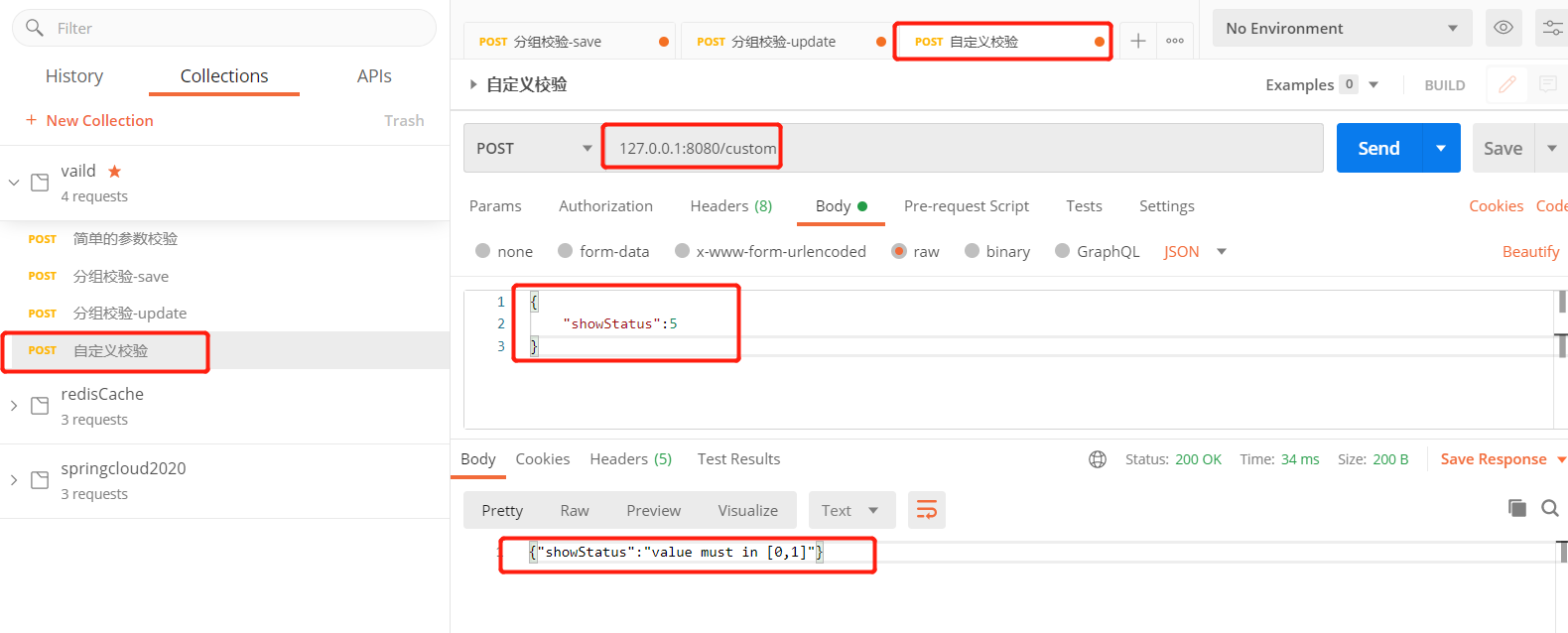Open the manage environments settings icon
Viewport: 1568px width, 633px height.
point(1552,28)
